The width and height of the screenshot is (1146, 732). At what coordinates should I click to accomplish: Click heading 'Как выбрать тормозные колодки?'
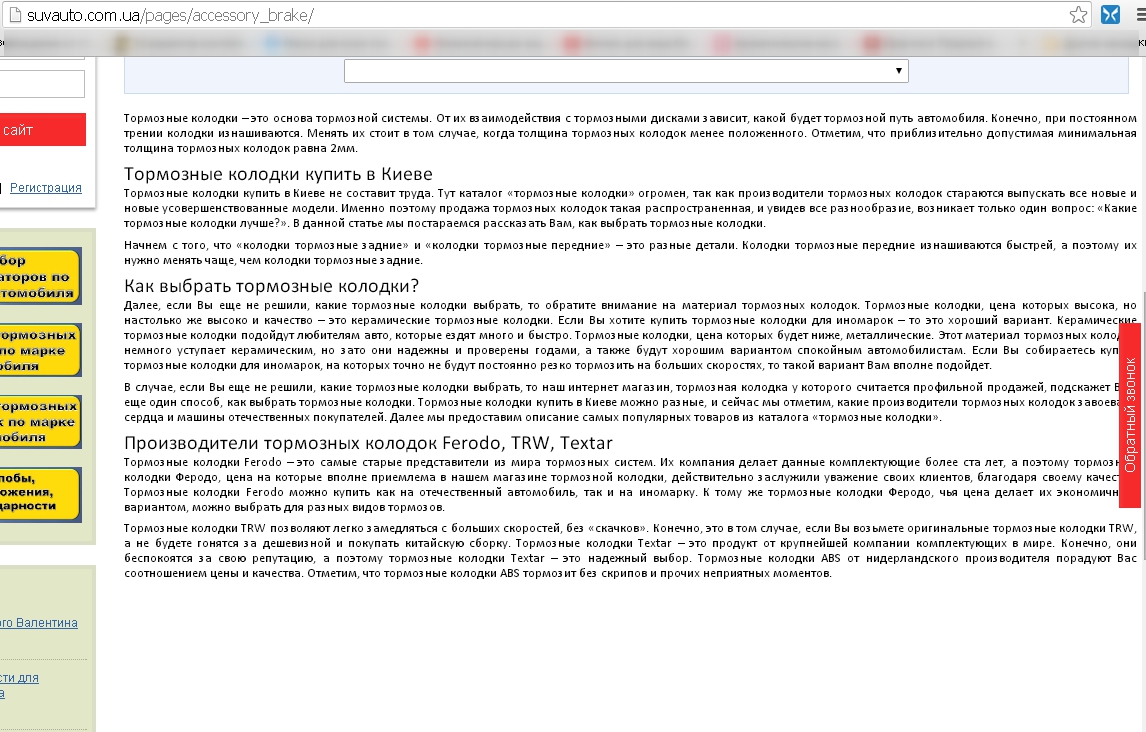click(x=271, y=286)
